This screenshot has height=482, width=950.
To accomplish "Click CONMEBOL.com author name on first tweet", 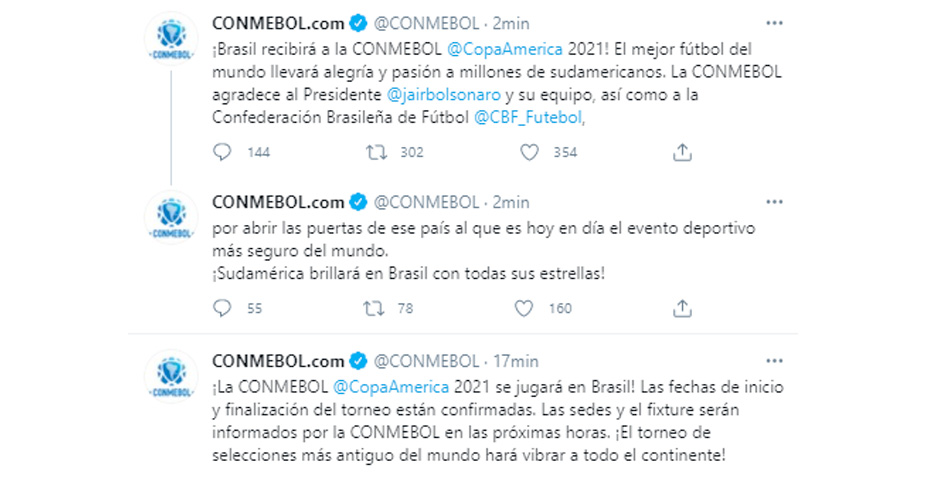I will 278,23.
